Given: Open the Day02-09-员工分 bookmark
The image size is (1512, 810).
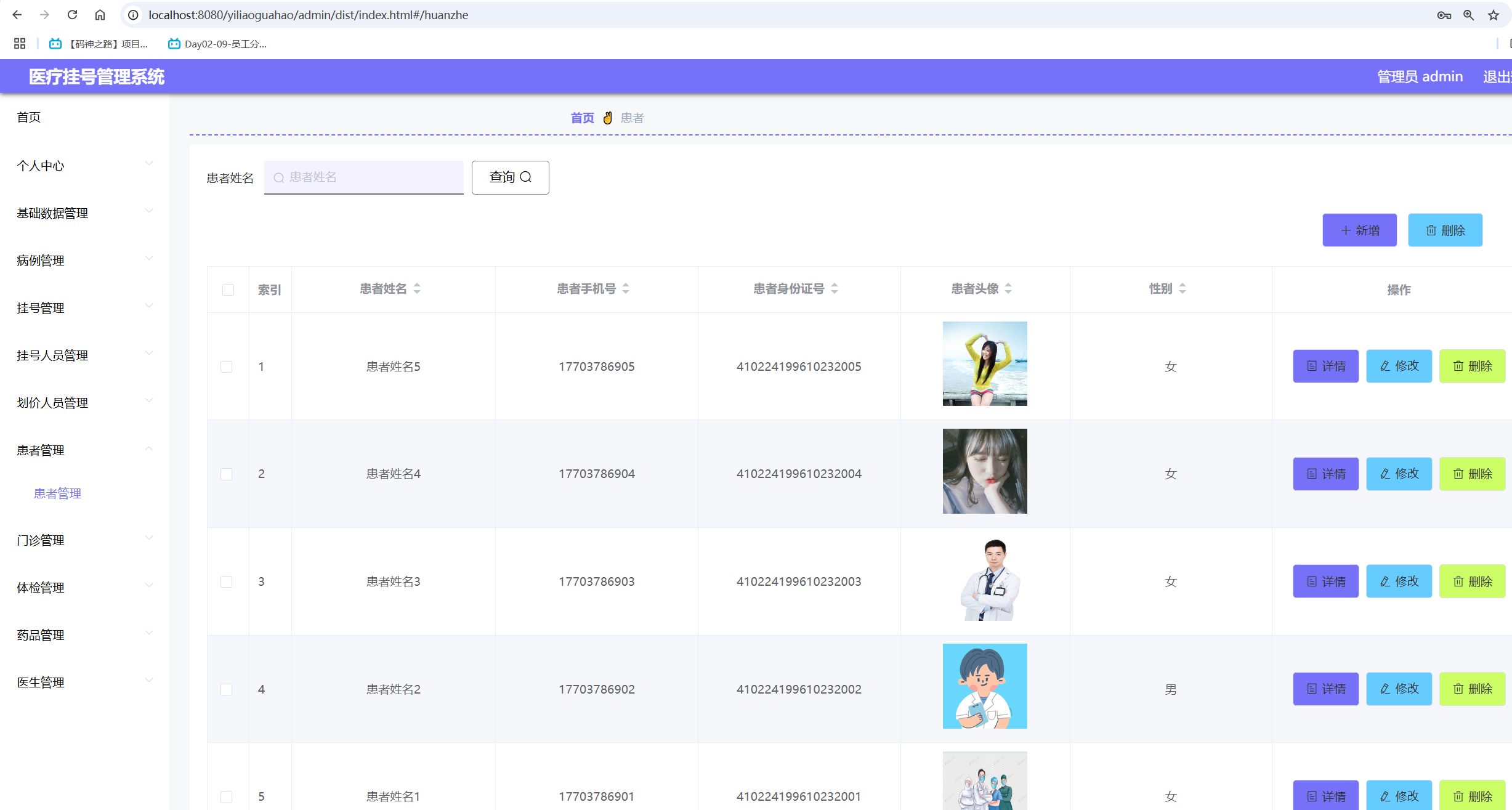Looking at the screenshot, I should coord(217,44).
